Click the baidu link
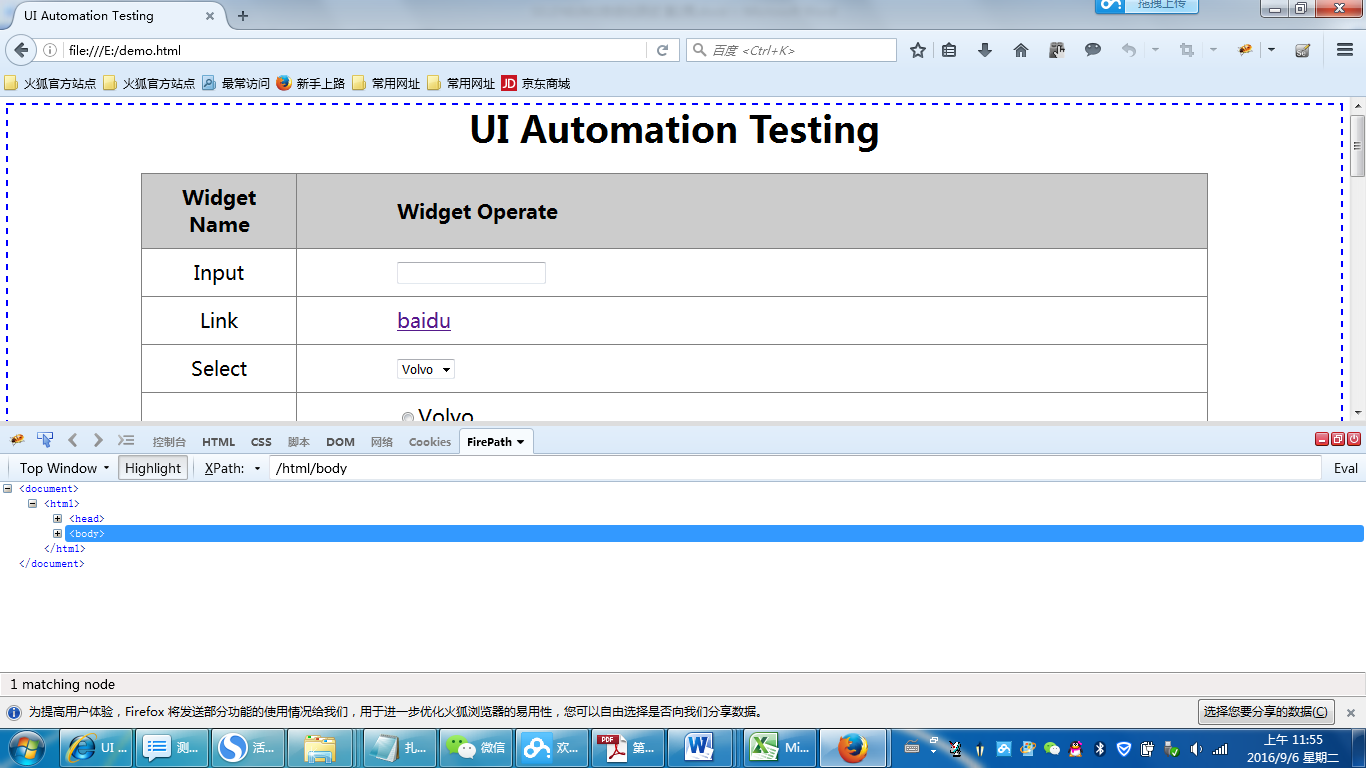The height and width of the screenshot is (768, 1366). tap(424, 321)
